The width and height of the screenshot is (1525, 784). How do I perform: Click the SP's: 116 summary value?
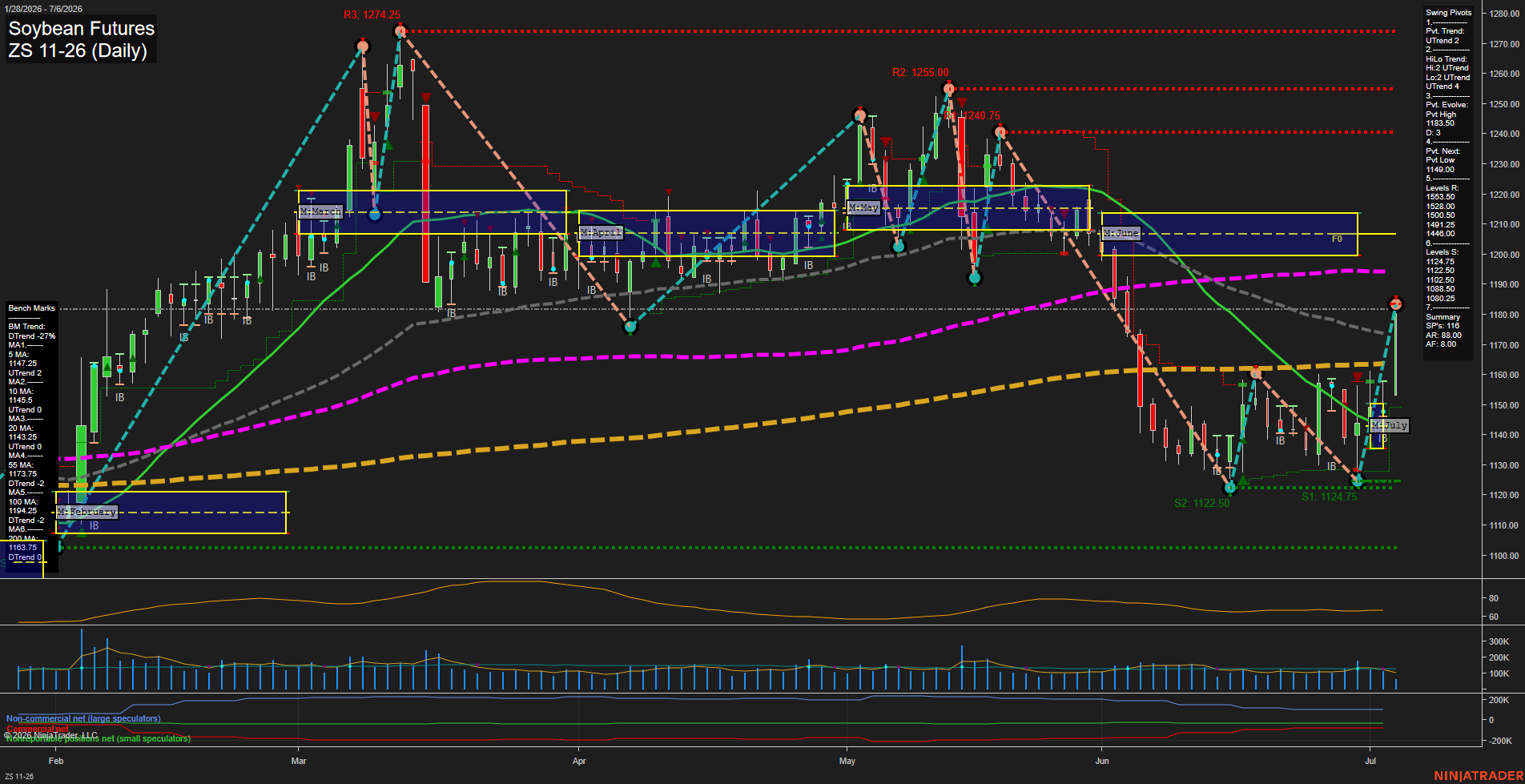pos(1443,326)
